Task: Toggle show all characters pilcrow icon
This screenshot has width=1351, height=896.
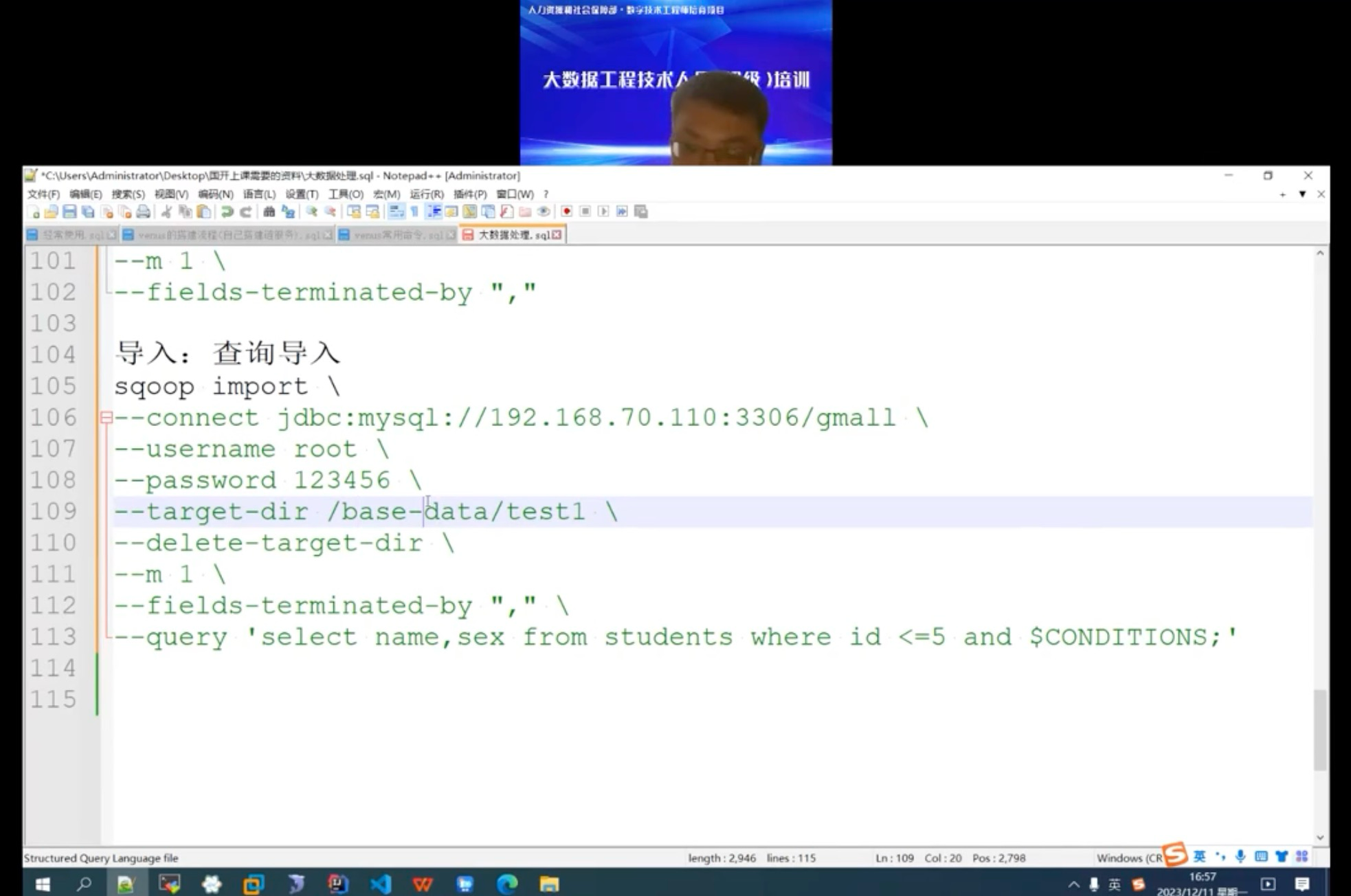Action: [x=414, y=212]
